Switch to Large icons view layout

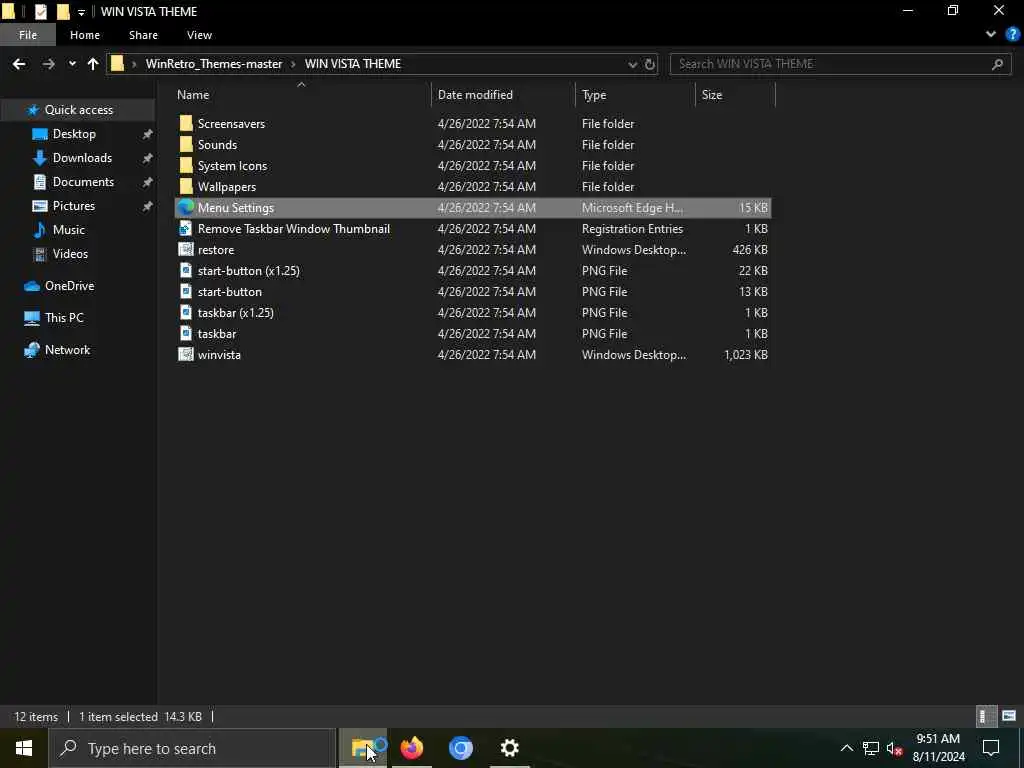pyautogui.click(x=1009, y=716)
